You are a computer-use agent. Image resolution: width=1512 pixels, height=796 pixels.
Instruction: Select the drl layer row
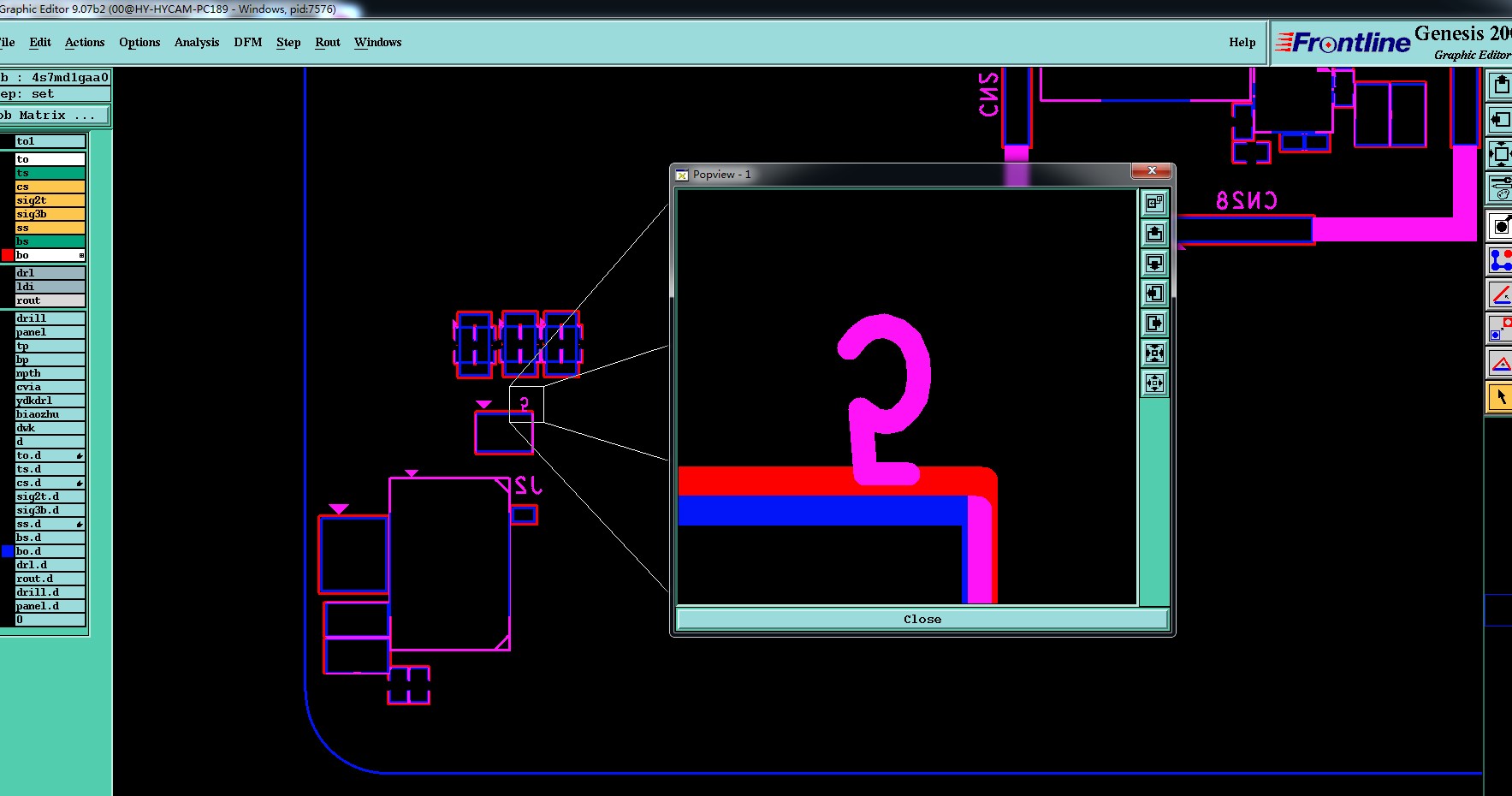pyautogui.click(x=50, y=273)
